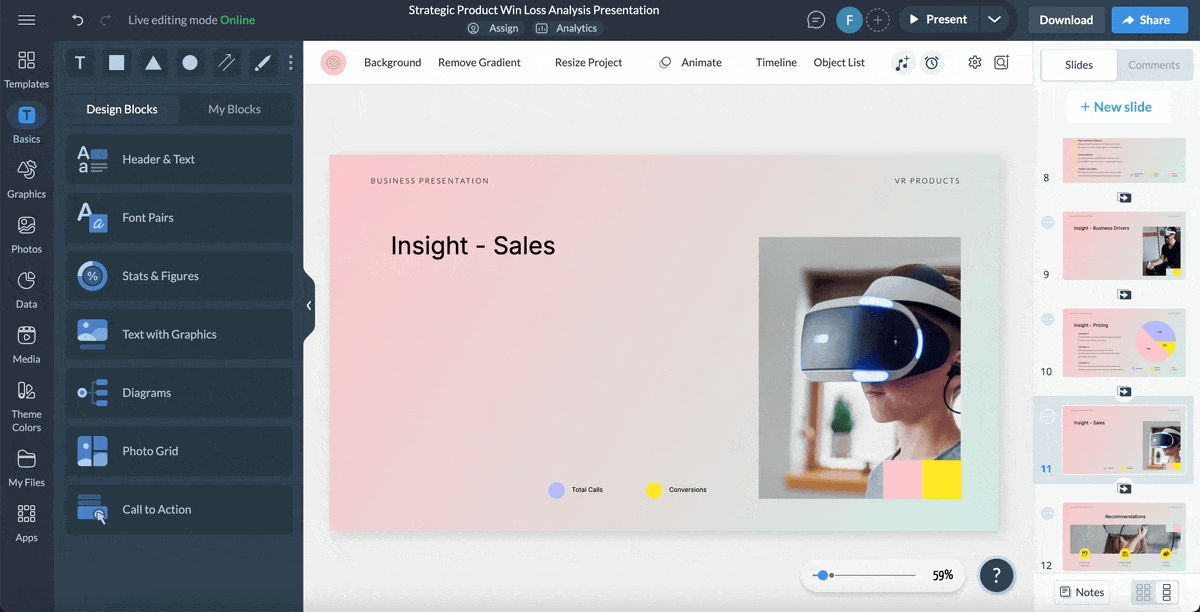This screenshot has height=612, width=1200.
Task: Select the square shape tool
Action: point(115,62)
